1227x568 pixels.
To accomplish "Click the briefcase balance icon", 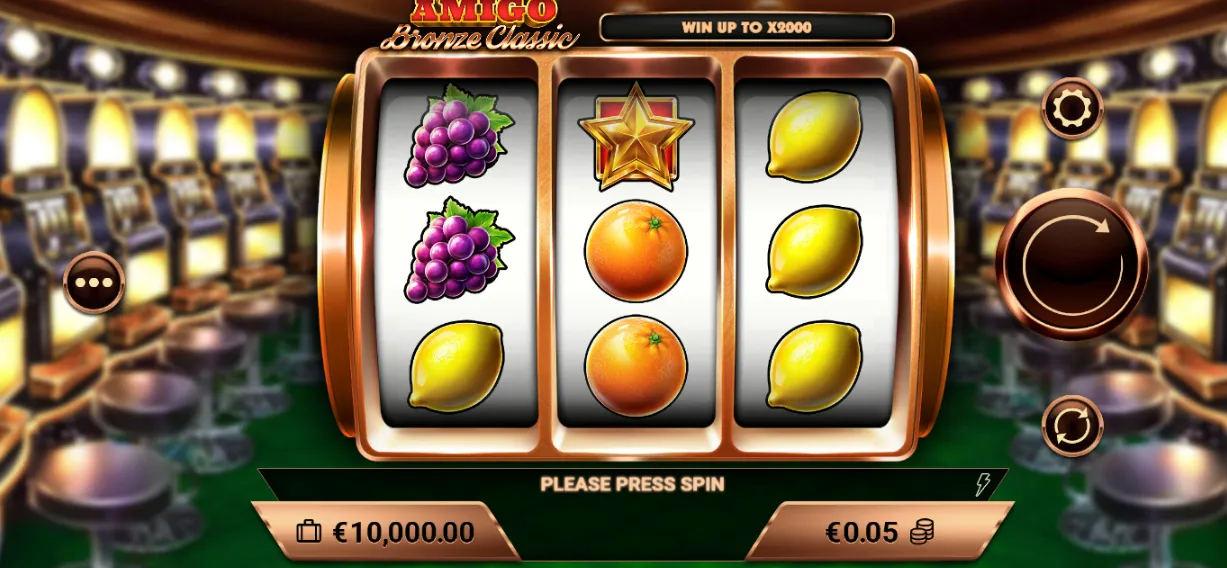I will [x=309, y=532].
